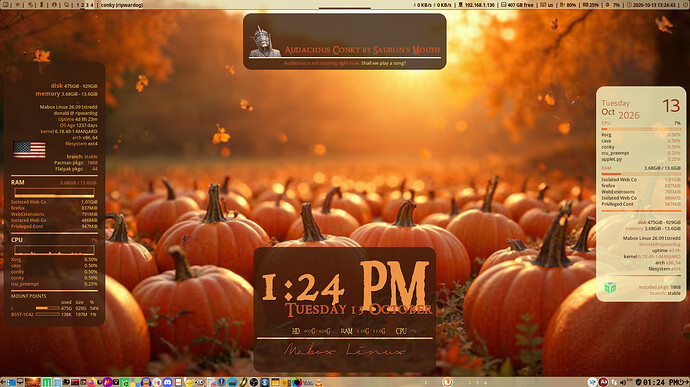
Task: Click 'Mabox Linux 26.09 Istredd' in left panel
Action: coord(68,107)
